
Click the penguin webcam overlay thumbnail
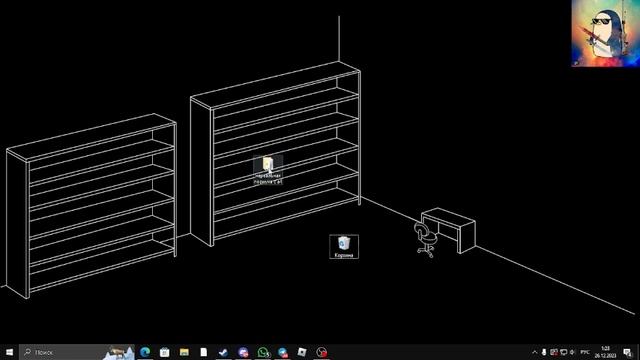coord(606,33)
